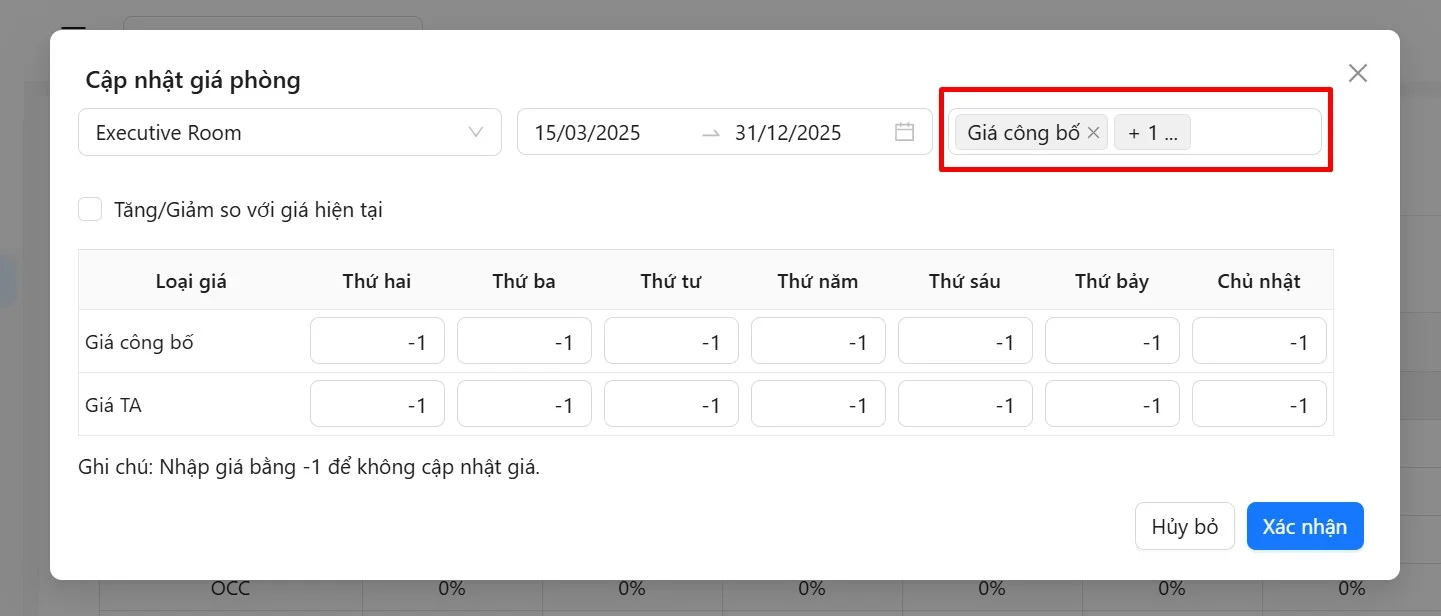Select Giá công bố price for Thứ hai

click(x=377, y=342)
